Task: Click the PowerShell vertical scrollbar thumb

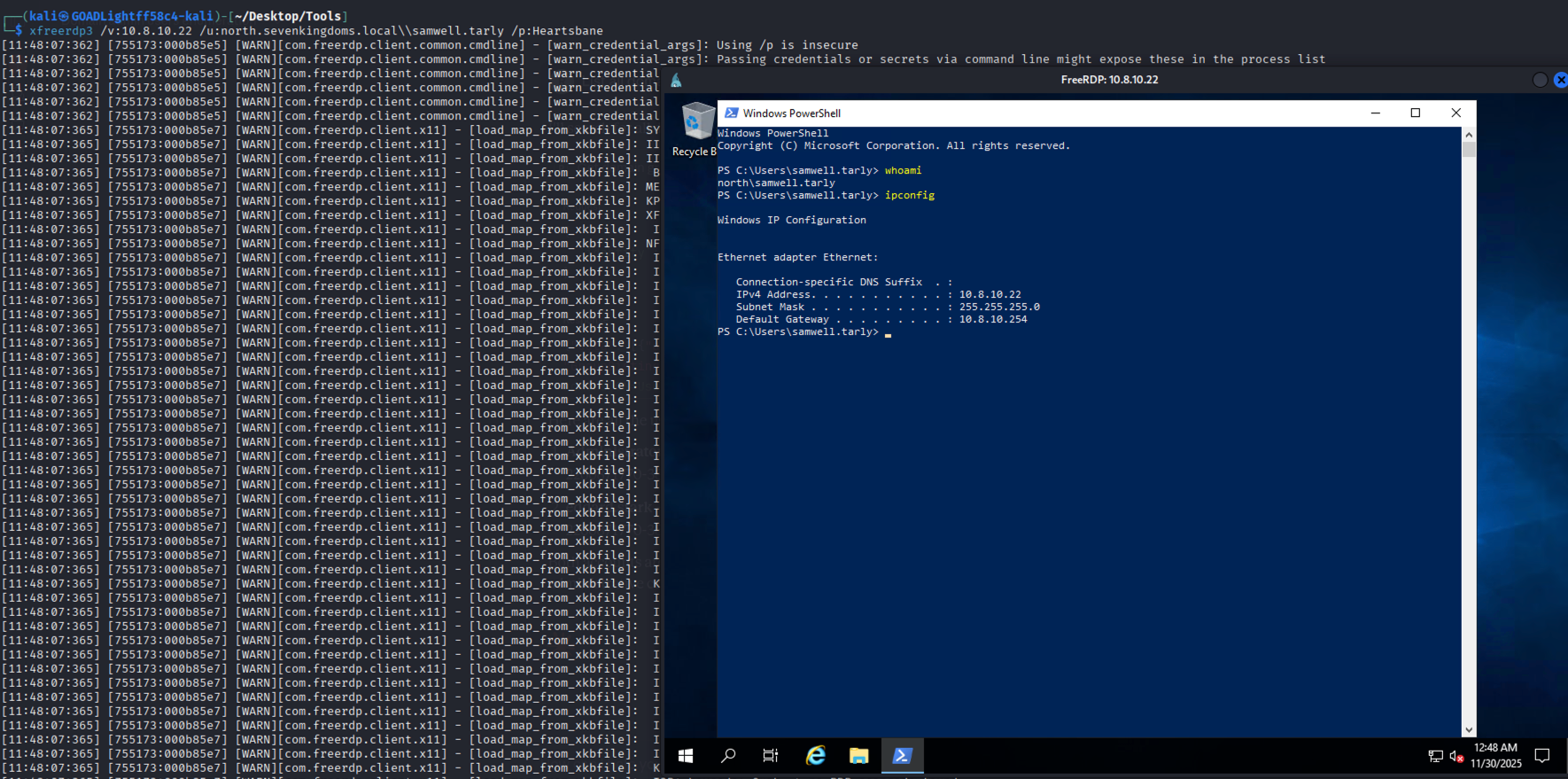Action: [1469, 149]
